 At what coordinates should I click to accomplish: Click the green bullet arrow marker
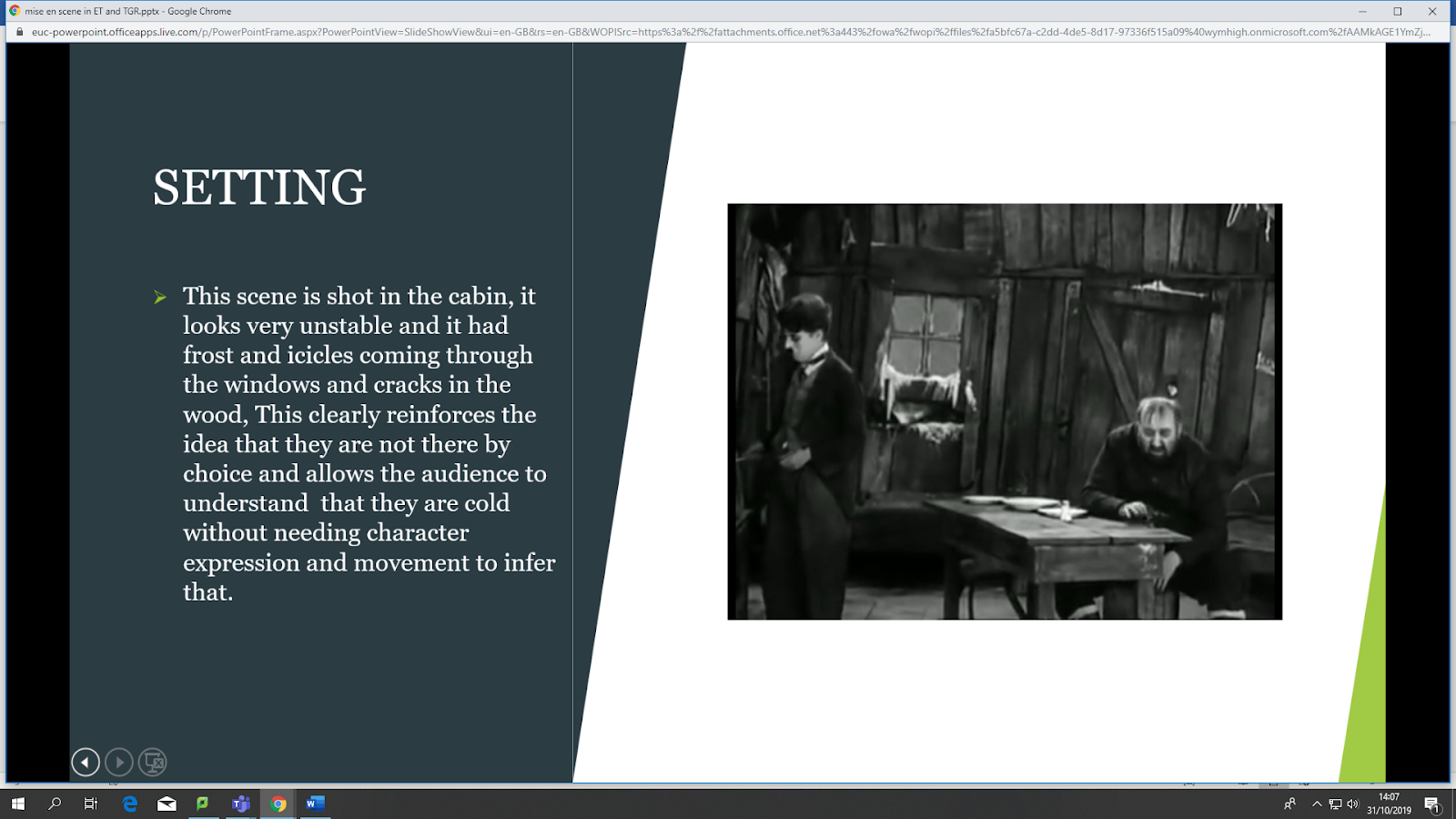(x=160, y=297)
